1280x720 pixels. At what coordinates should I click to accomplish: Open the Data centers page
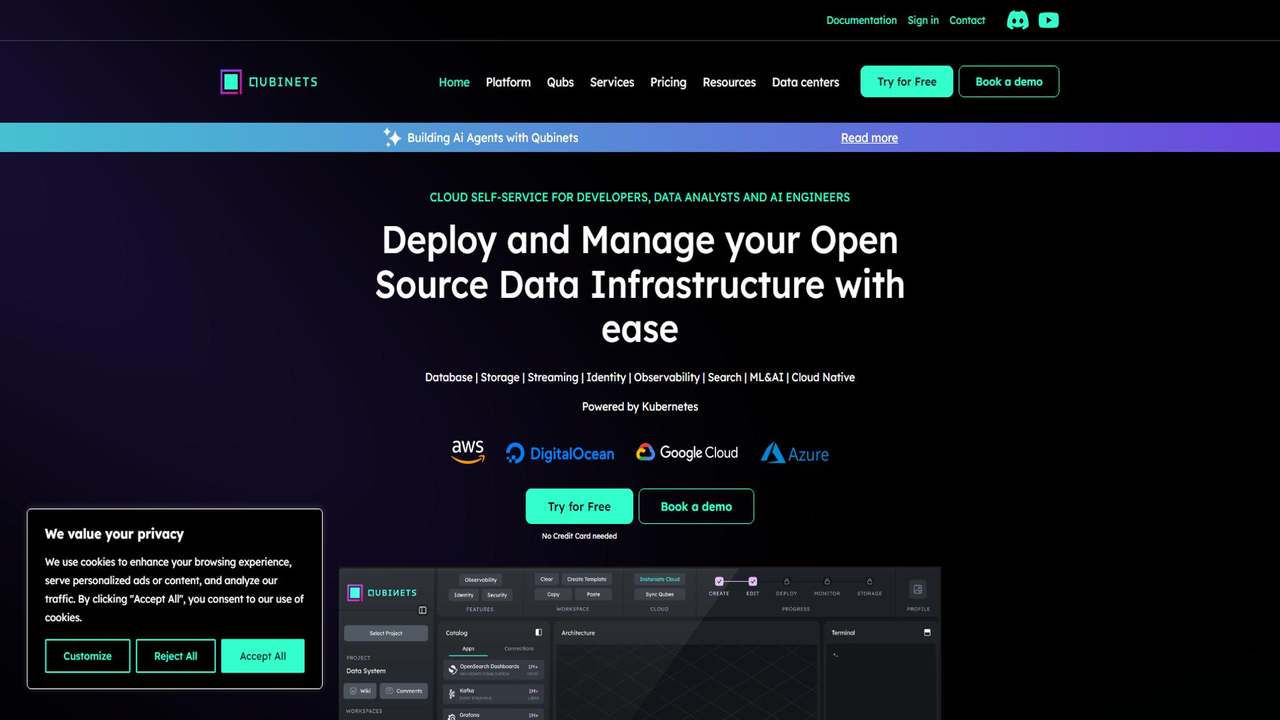pos(805,82)
